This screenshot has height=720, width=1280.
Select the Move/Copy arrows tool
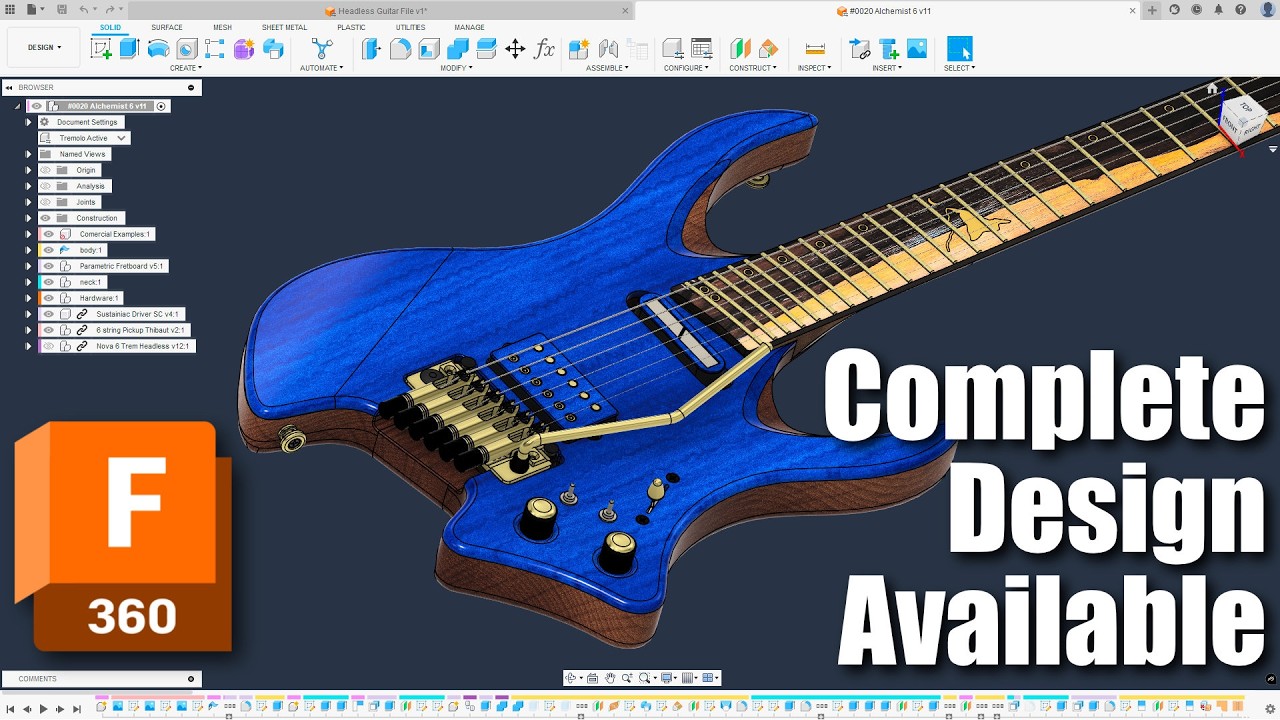click(x=515, y=48)
